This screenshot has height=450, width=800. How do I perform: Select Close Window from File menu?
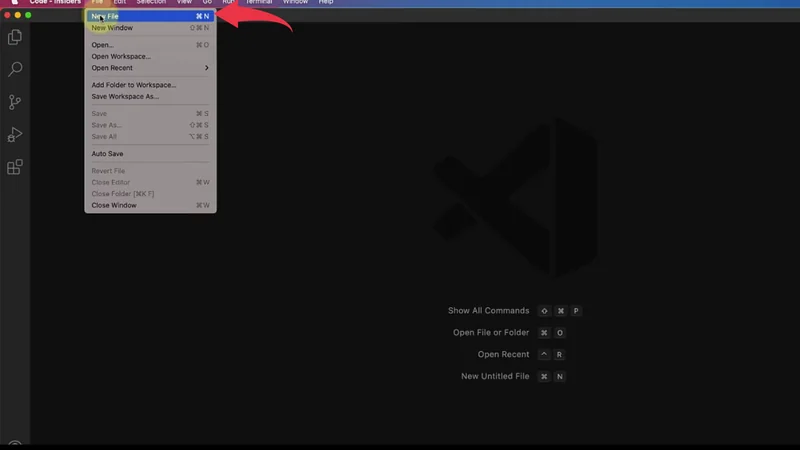(x=114, y=205)
